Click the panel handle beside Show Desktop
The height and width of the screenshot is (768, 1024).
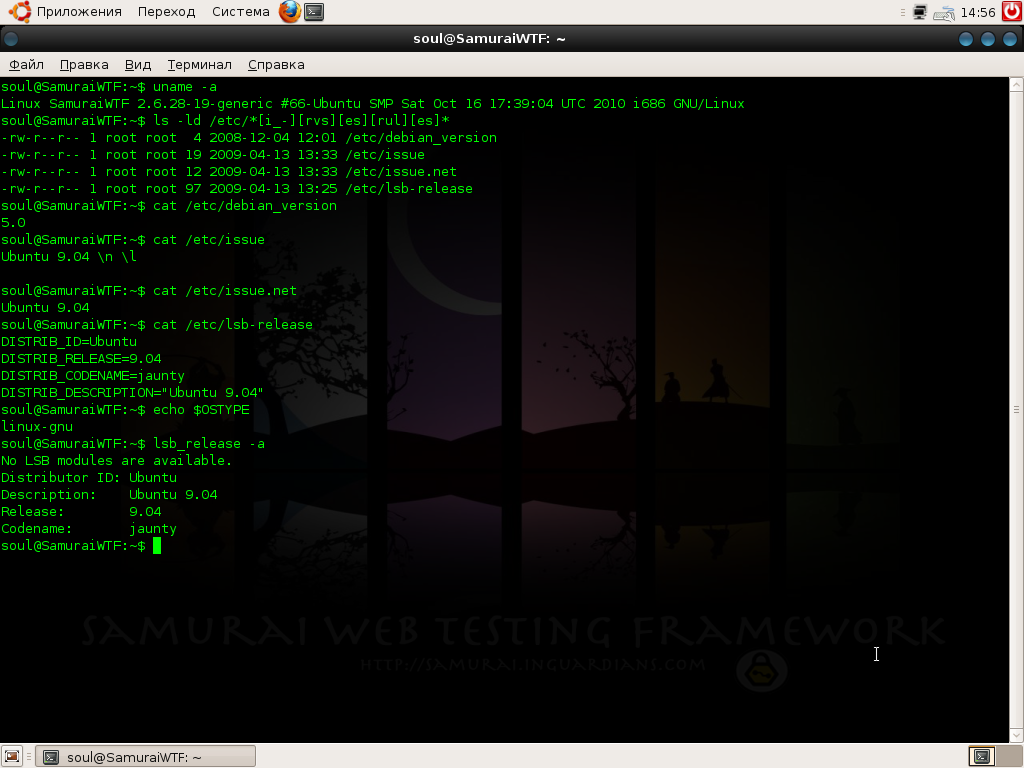[29, 757]
